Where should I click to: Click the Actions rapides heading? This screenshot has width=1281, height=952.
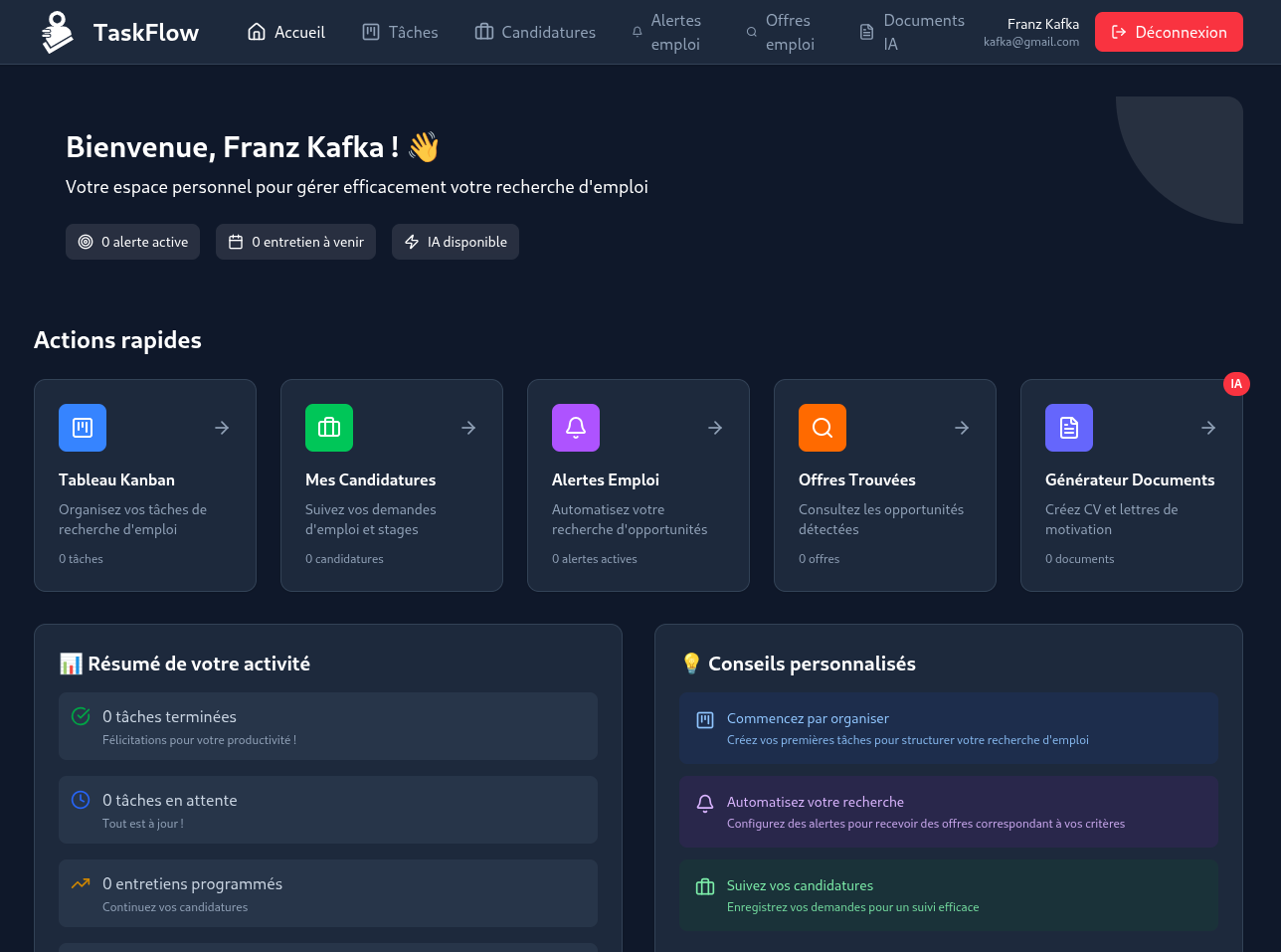tap(117, 340)
